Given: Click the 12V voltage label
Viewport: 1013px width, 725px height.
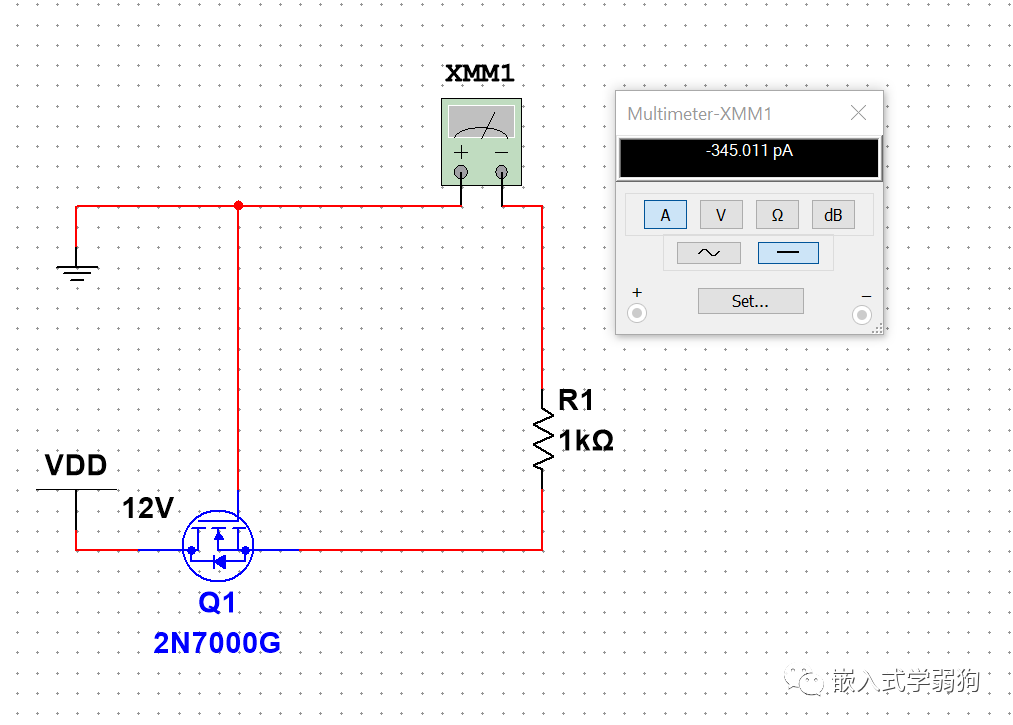Looking at the screenshot, I should point(148,508).
